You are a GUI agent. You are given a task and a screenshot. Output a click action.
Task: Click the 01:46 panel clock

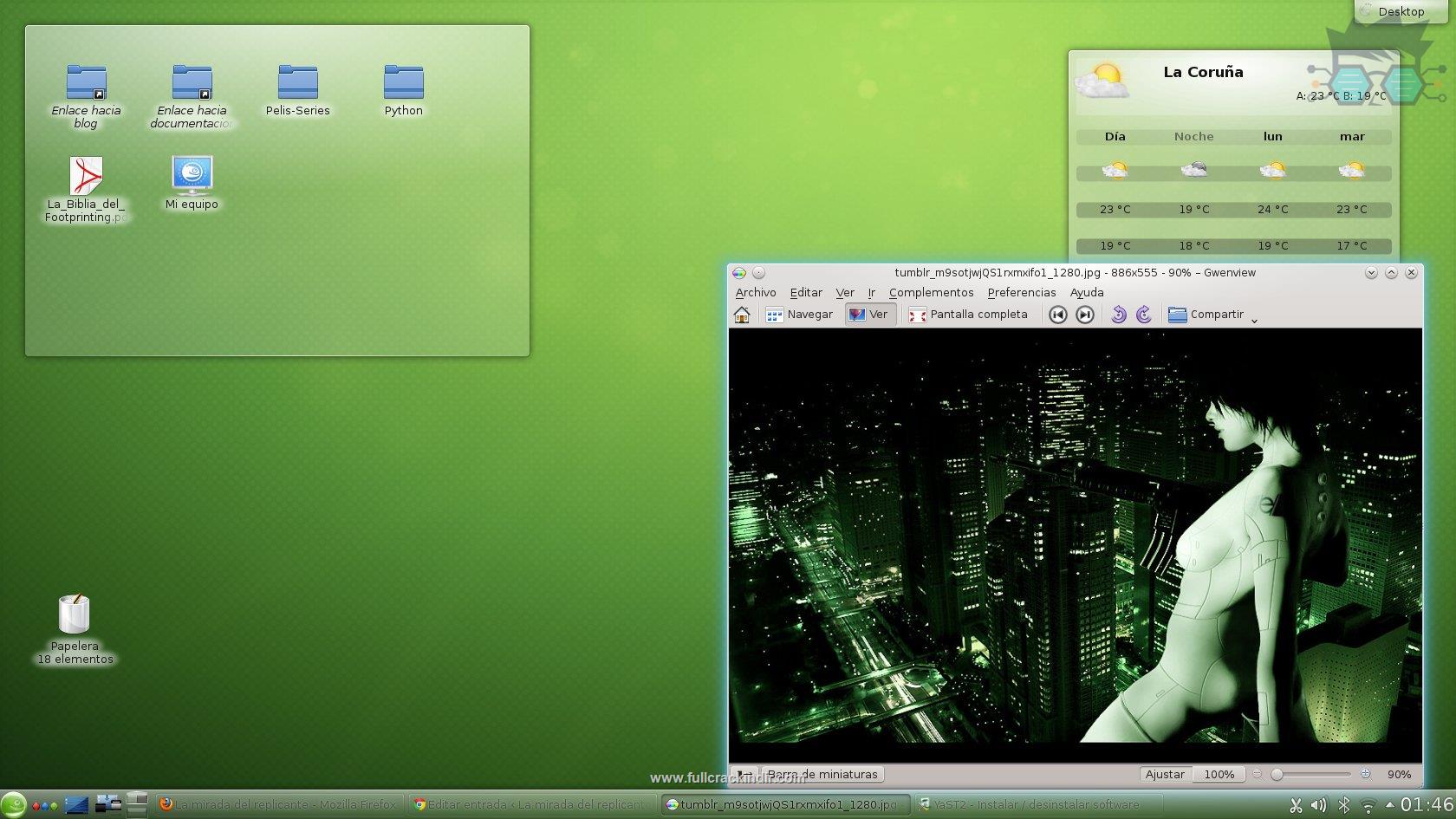[1427, 805]
